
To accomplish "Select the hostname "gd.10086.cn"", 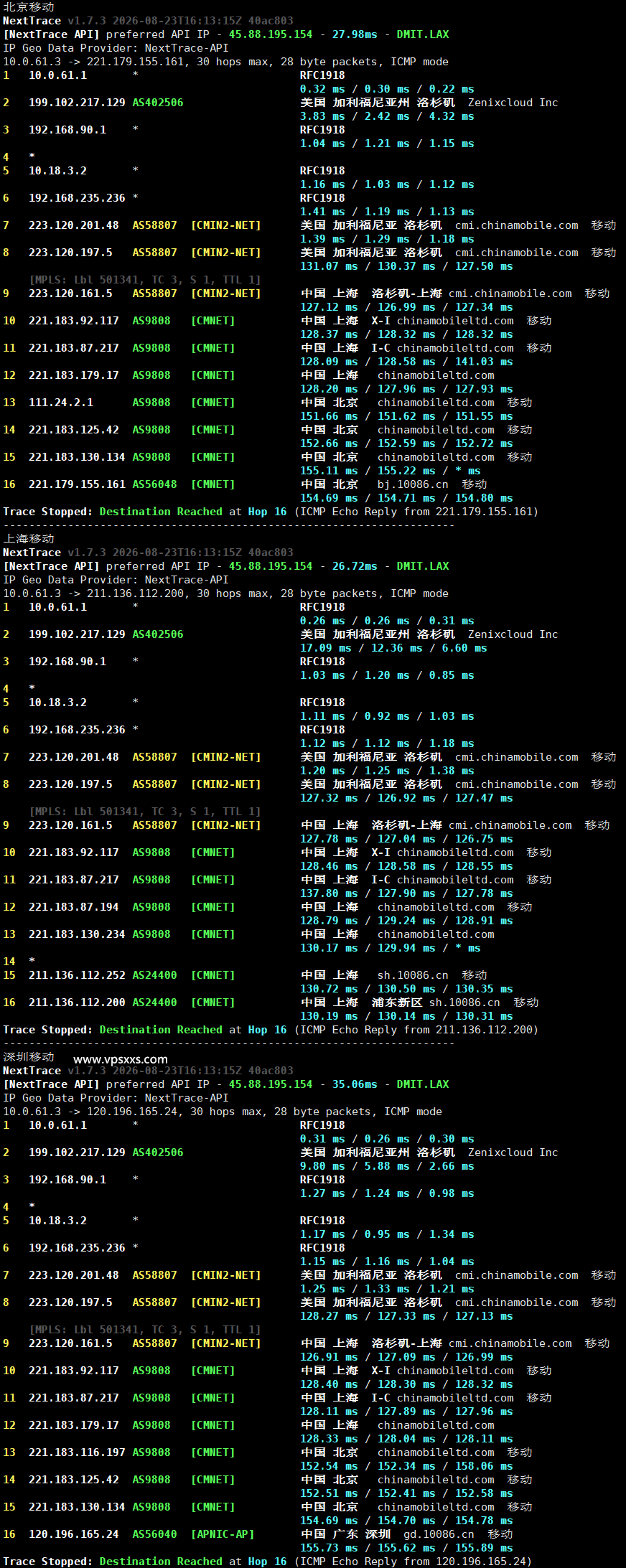I will pos(439,1534).
